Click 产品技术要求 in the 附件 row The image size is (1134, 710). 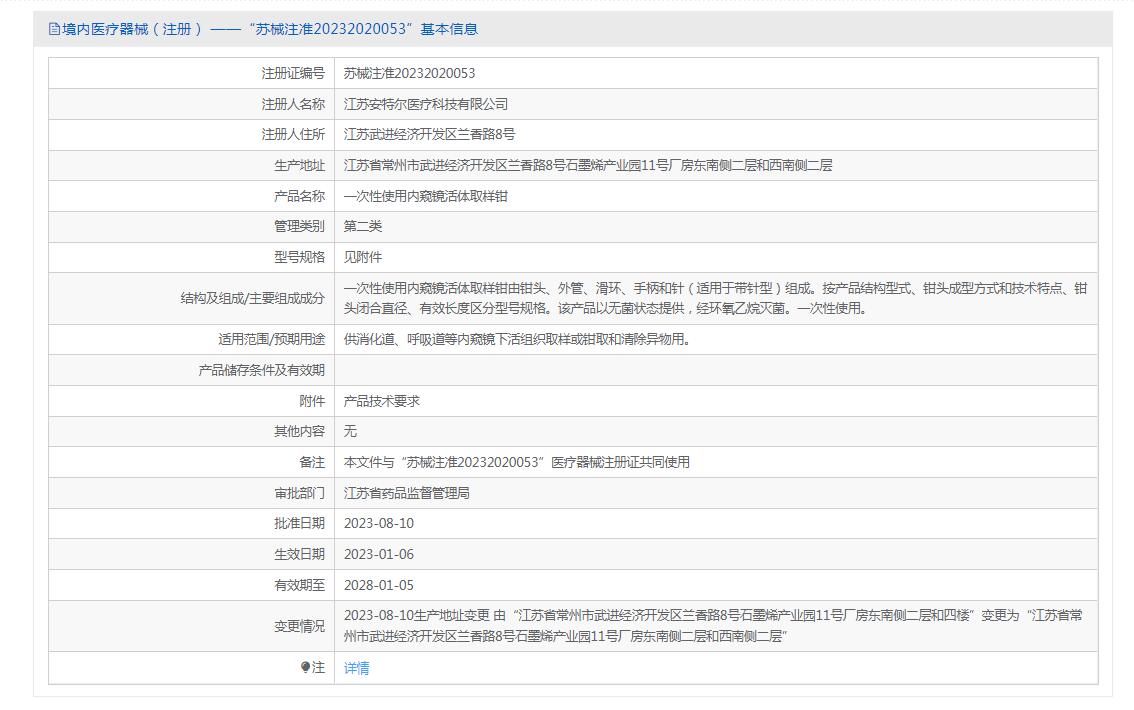click(x=382, y=401)
